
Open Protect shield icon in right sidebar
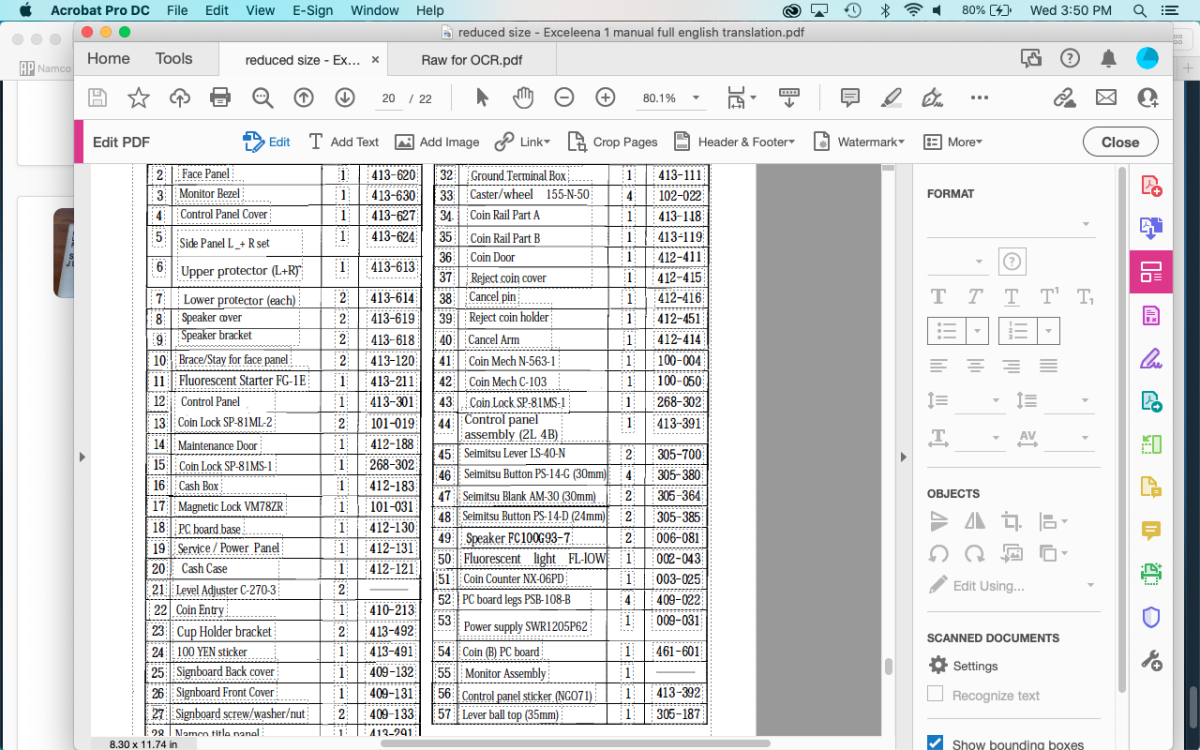1150,617
